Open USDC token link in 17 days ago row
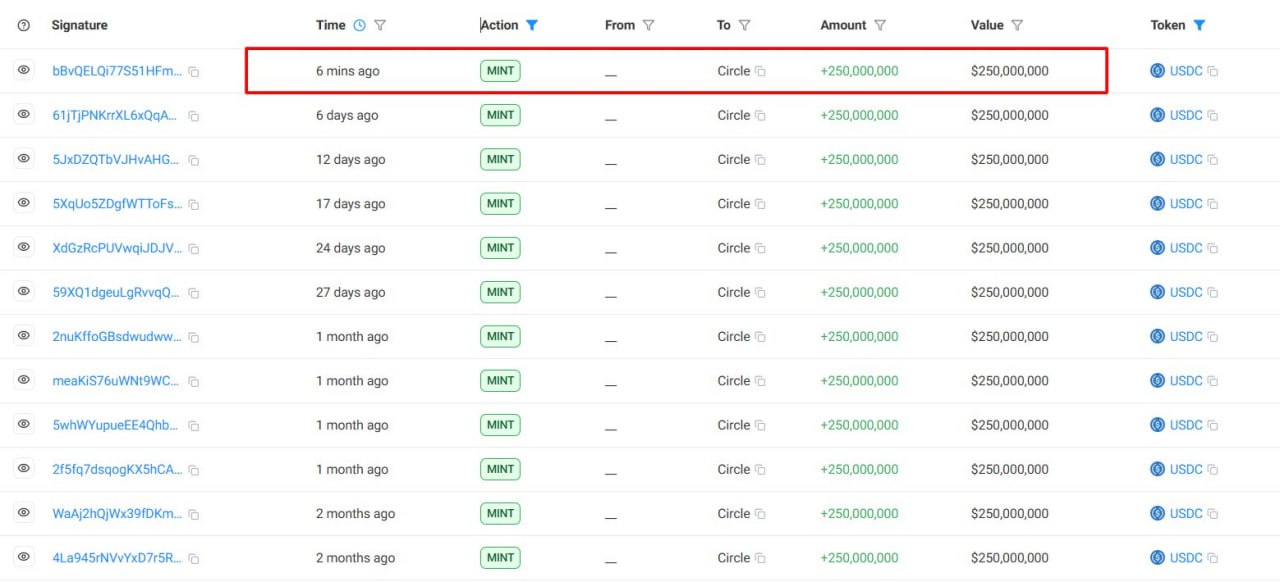1280x582 pixels. [x=1186, y=204]
